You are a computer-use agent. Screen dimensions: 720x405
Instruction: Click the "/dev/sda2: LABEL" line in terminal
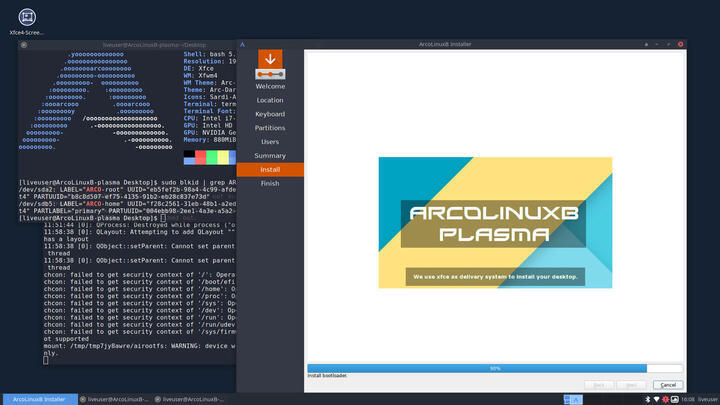tap(127, 190)
